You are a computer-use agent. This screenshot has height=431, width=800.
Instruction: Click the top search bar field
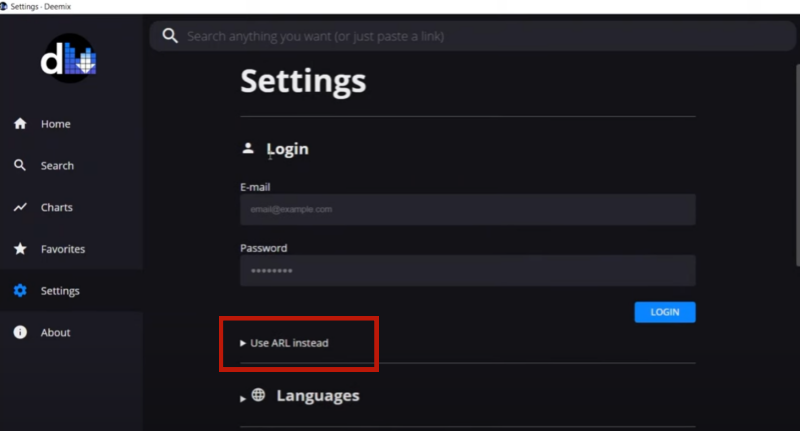click(x=472, y=36)
